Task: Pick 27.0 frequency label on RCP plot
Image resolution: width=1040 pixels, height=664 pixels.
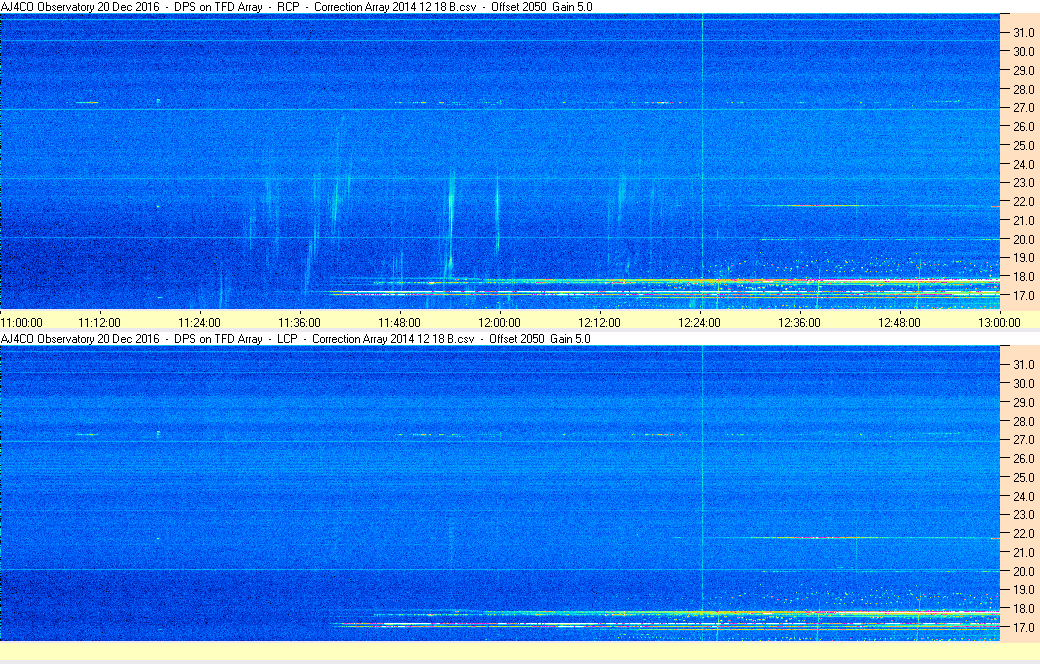Action: coord(1023,107)
